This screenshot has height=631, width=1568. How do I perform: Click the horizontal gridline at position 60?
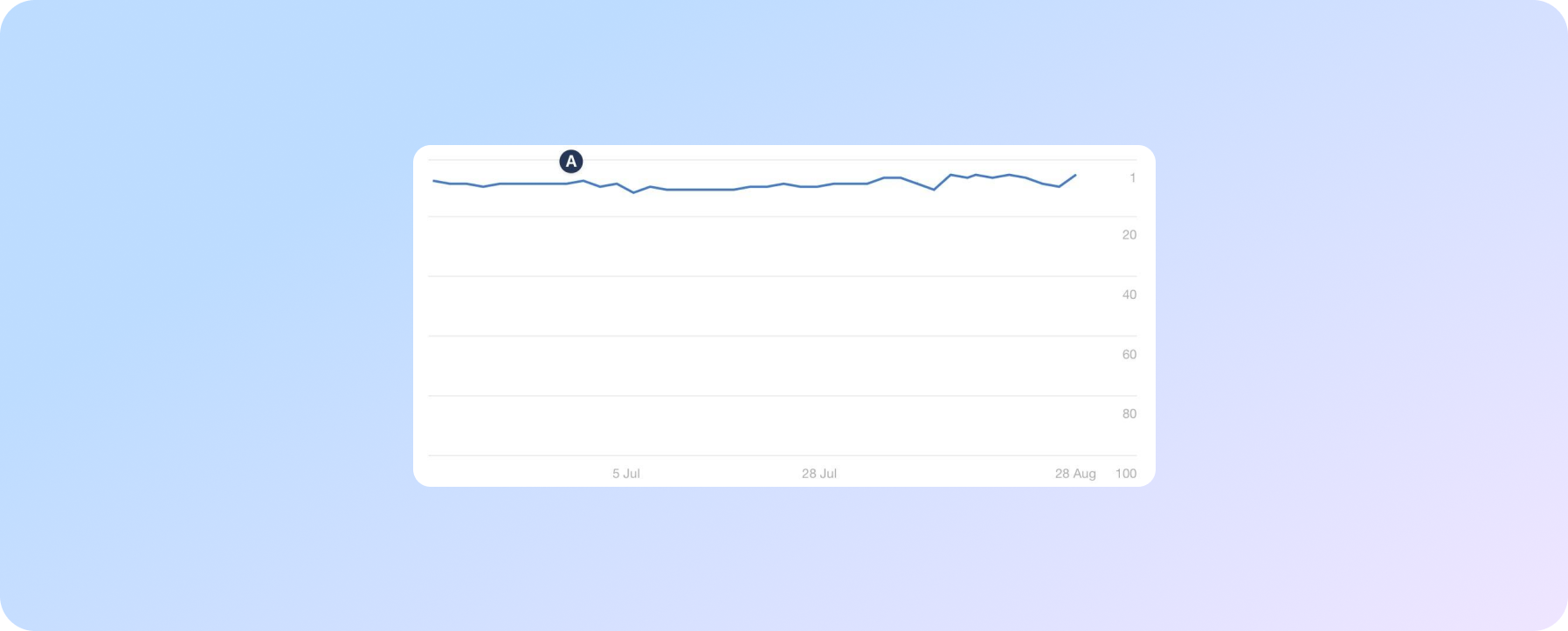click(x=769, y=336)
